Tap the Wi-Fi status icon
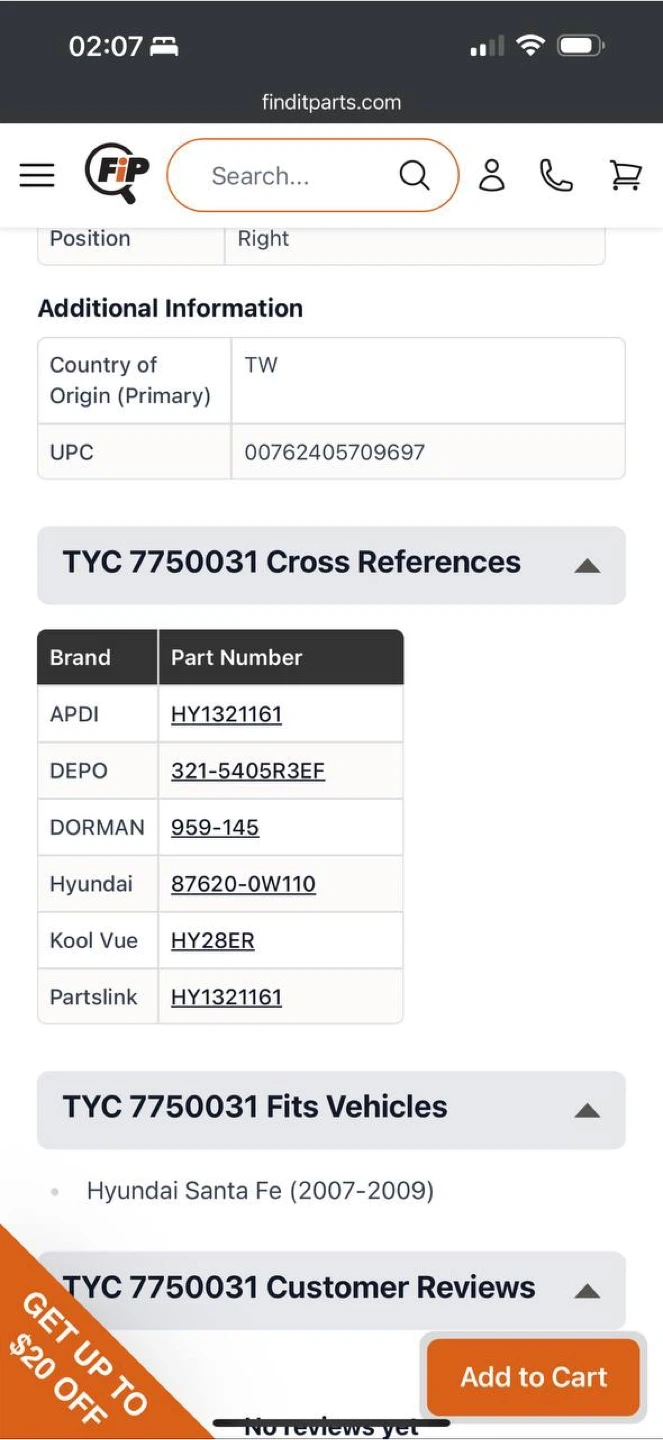The width and height of the screenshot is (663, 1440). coord(530,45)
